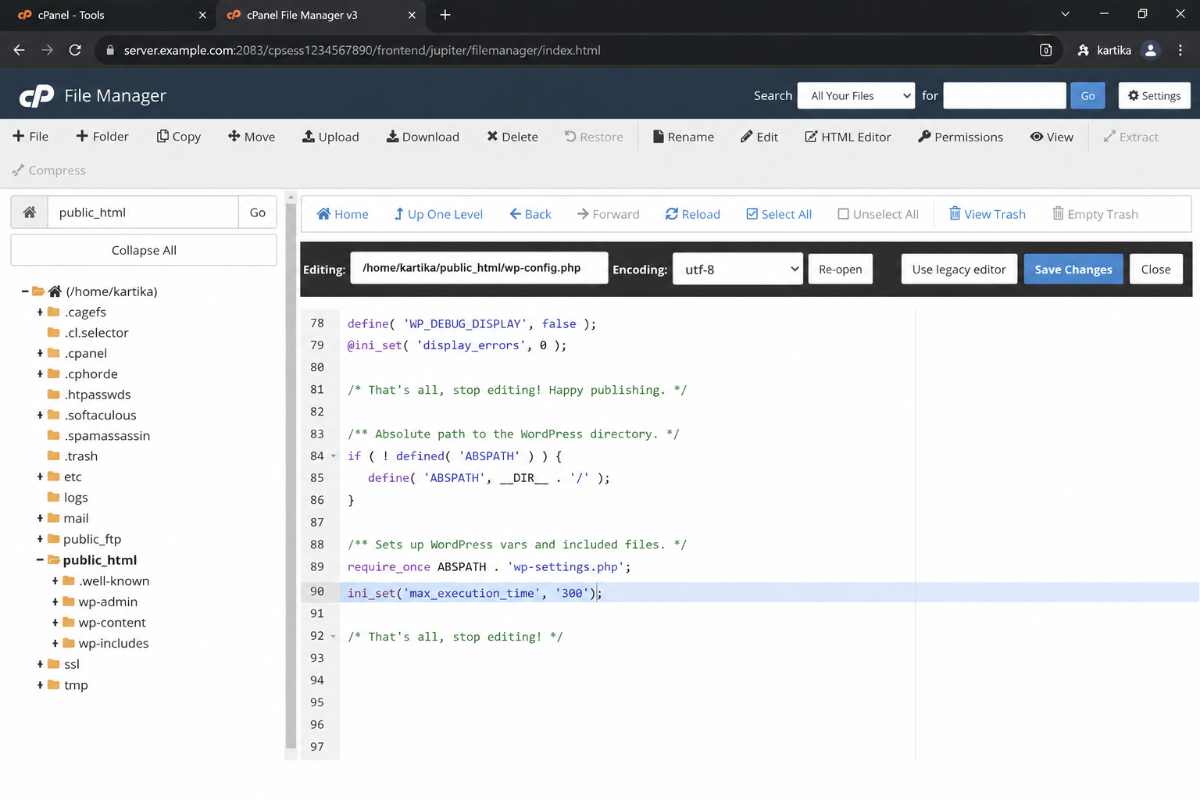Viewport: 1200px width, 800px height.
Task: Open the browser three-dot menu
Action: [x=1181, y=50]
